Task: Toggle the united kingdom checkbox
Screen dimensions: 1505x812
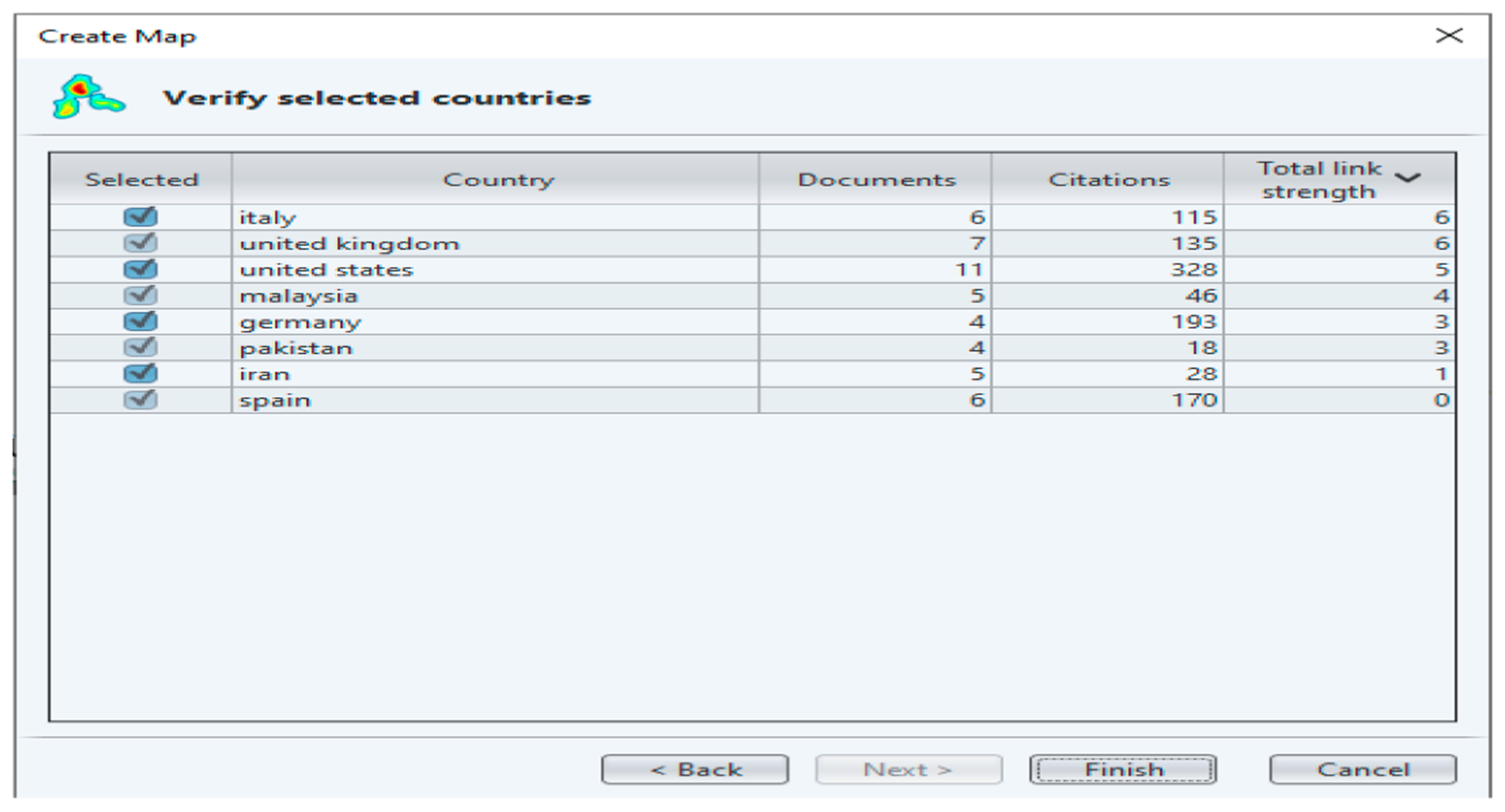Action: click(x=140, y=243)
